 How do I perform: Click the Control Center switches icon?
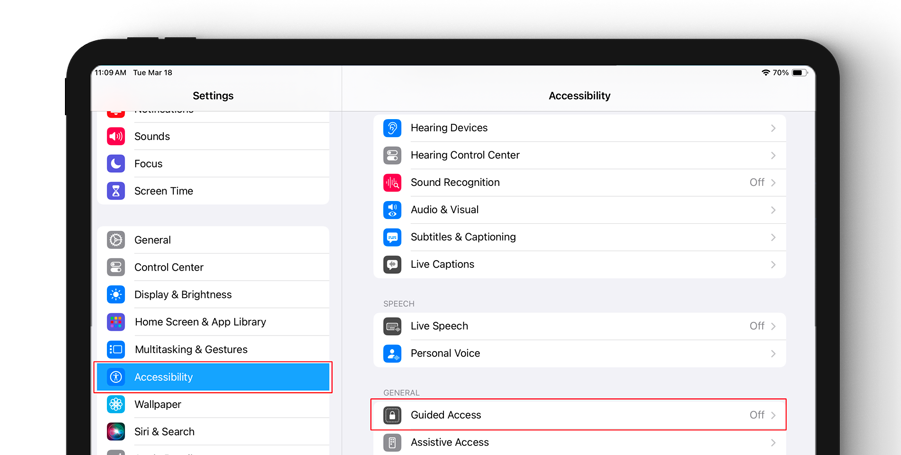[x=116, y=267]
